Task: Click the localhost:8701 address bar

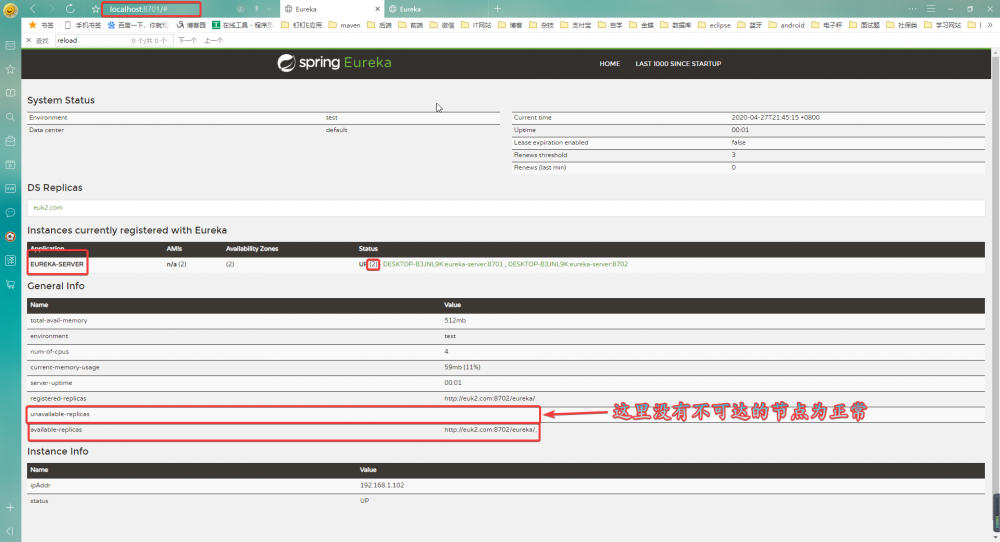Action: point(152,9)
